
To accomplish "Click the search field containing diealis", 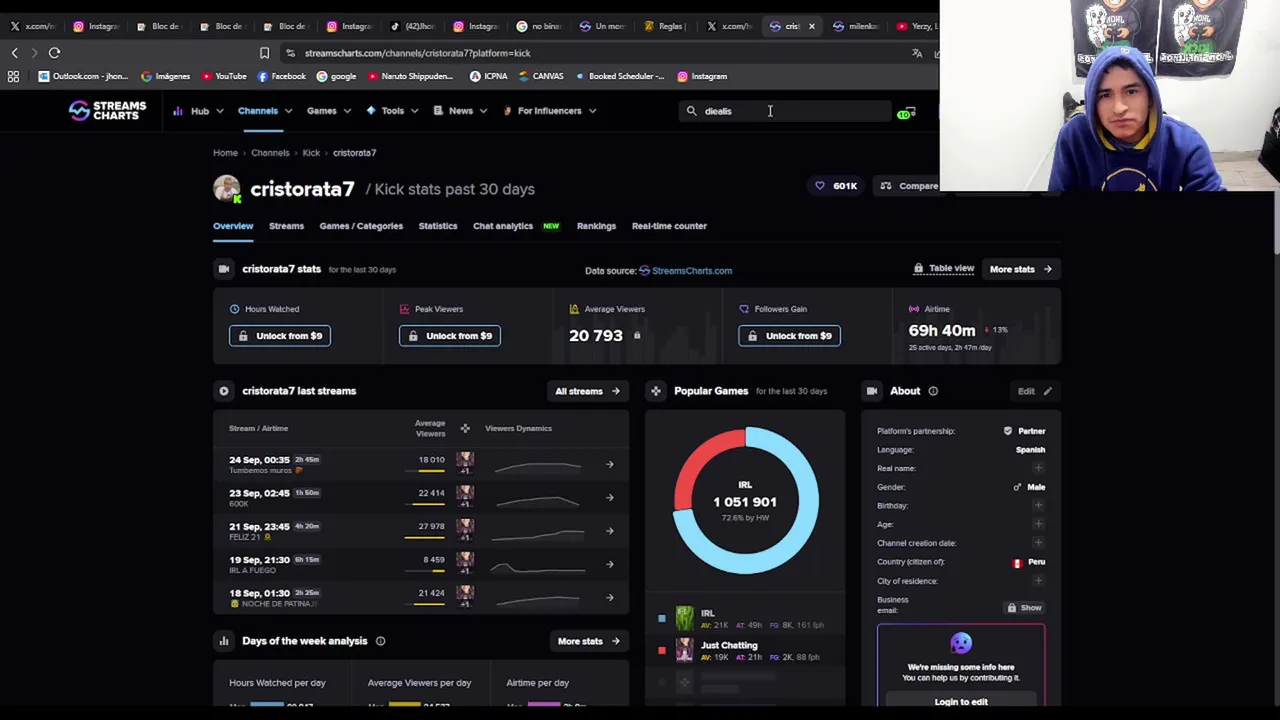I will (785, 111).
